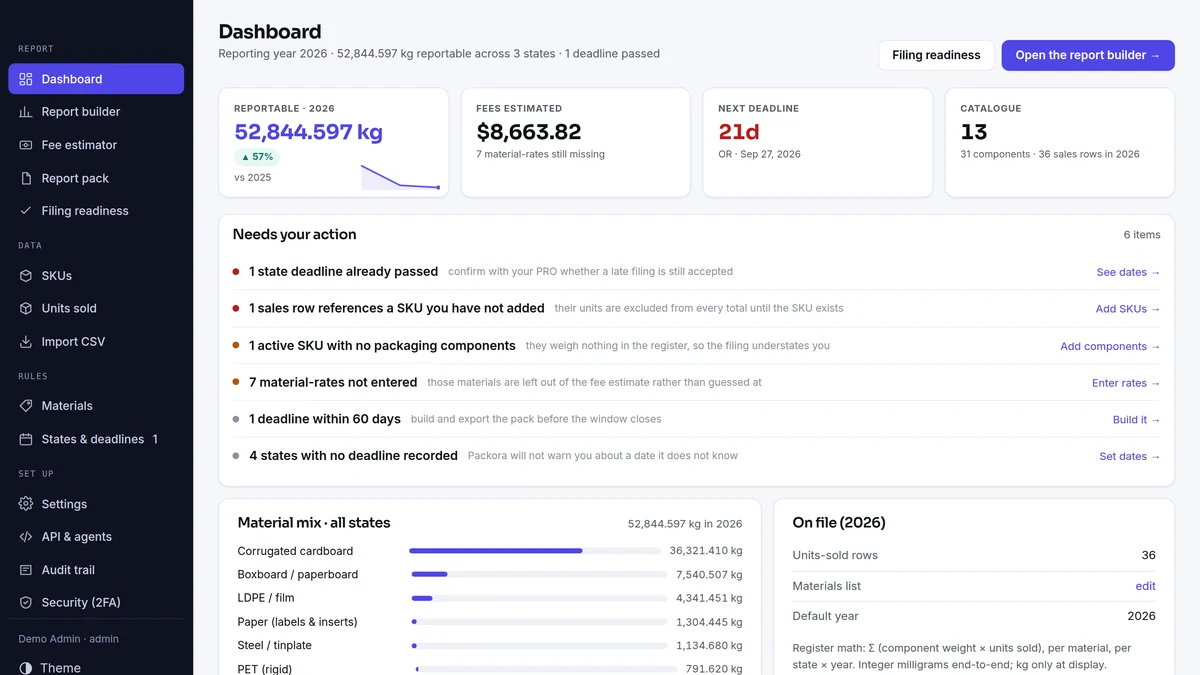Click the LDPE / film progress bar
Screen dimensions: 1200x675
tap(539, 598)
